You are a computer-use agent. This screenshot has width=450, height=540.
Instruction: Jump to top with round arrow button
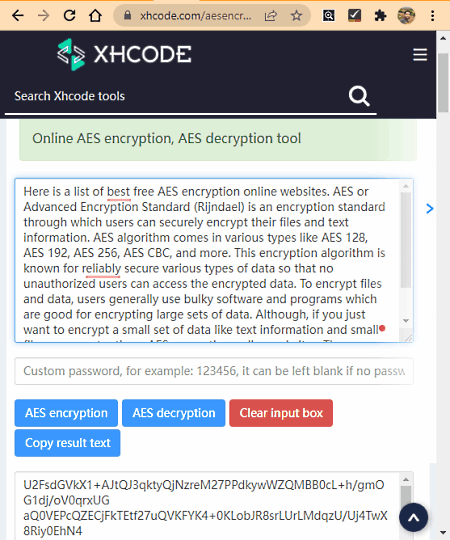click(414, 518)
